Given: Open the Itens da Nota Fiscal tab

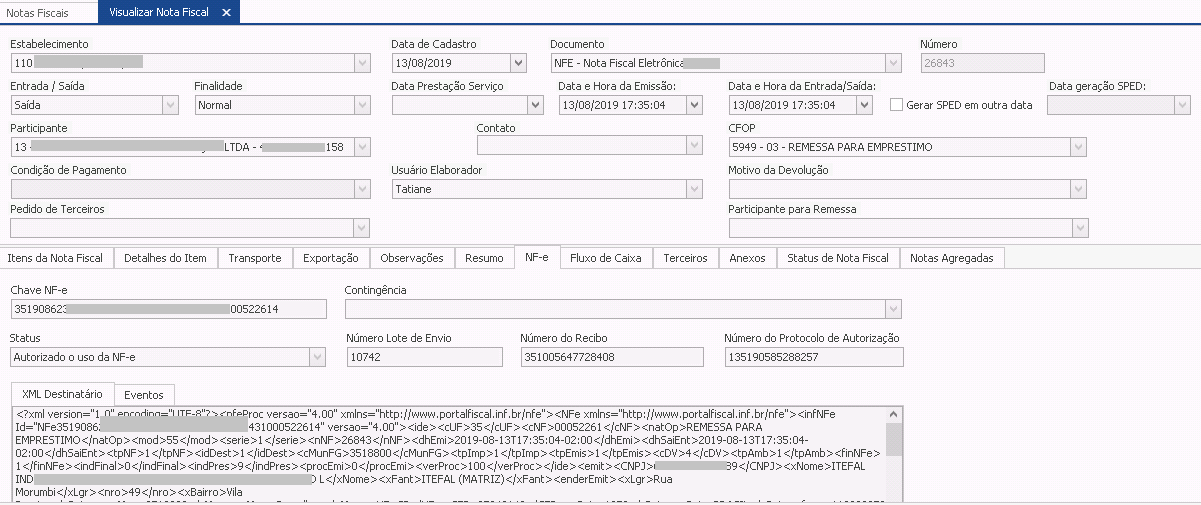Looking at the screenshot, I should tap(55, 258).
